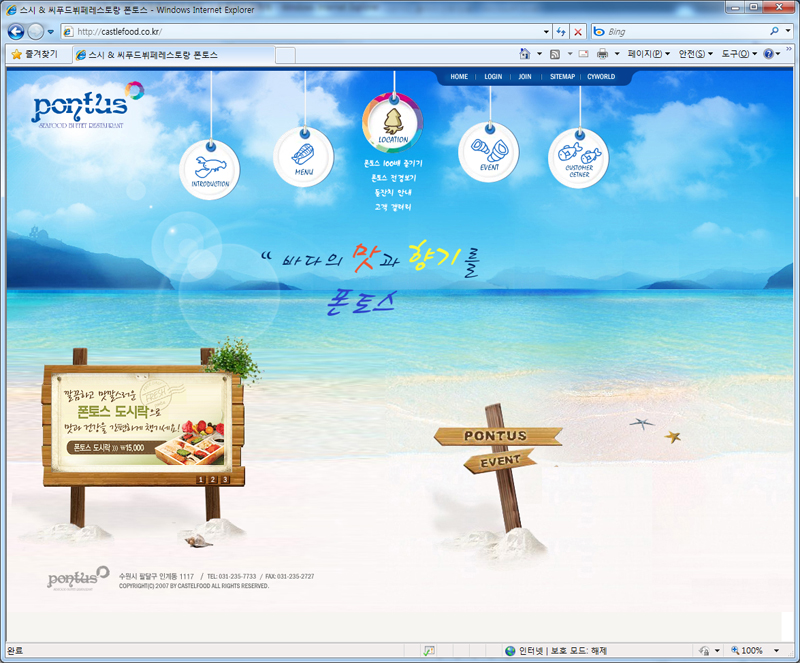Go back with the browser Back arrow
800x663 pixels.
[16, 32]
